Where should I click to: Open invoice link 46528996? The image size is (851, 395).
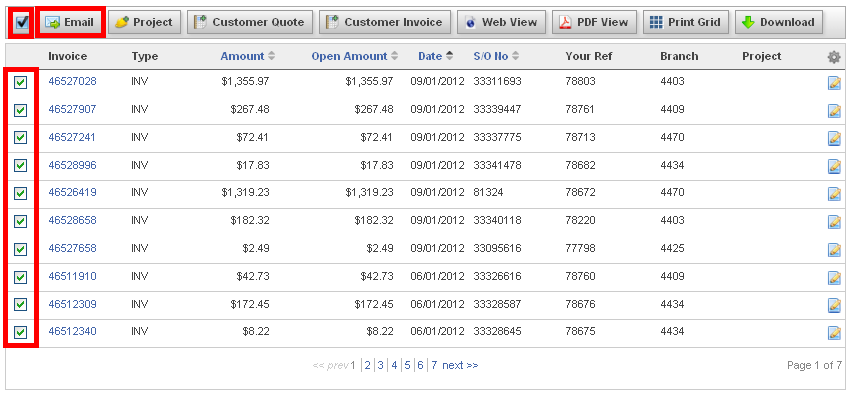pos(72,165)
